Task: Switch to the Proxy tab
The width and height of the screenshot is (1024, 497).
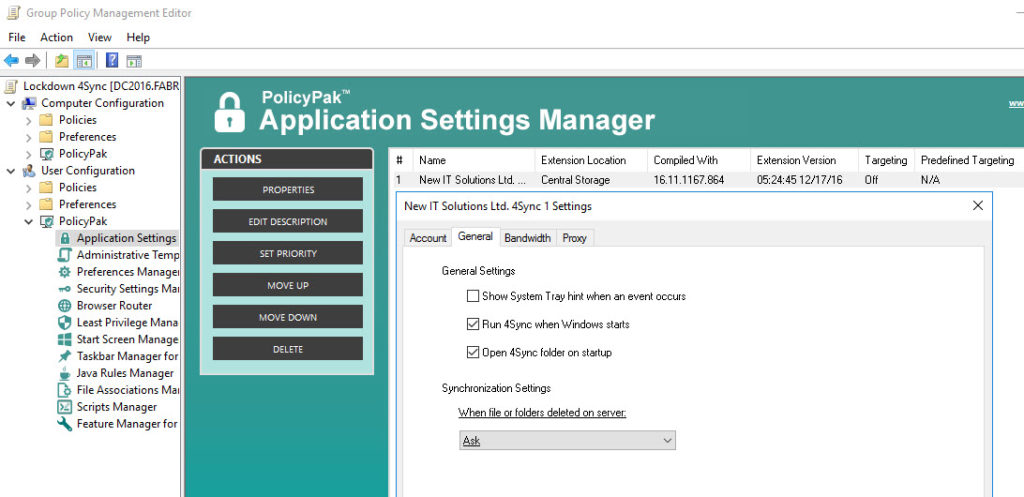Action: [575, 238]
